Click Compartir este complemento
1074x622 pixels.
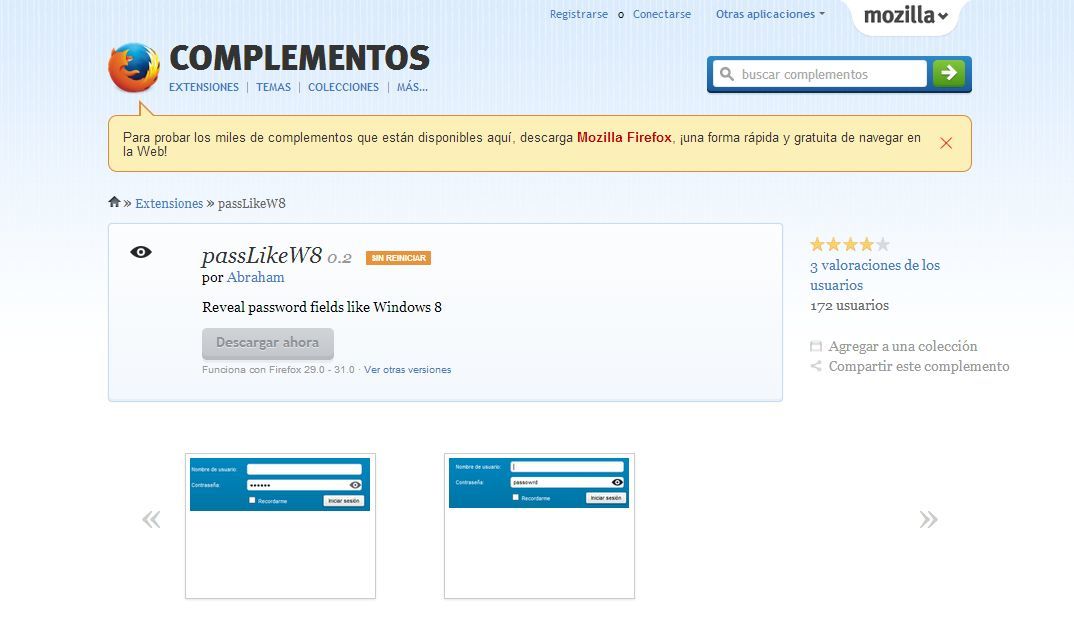tap(919, 366)
